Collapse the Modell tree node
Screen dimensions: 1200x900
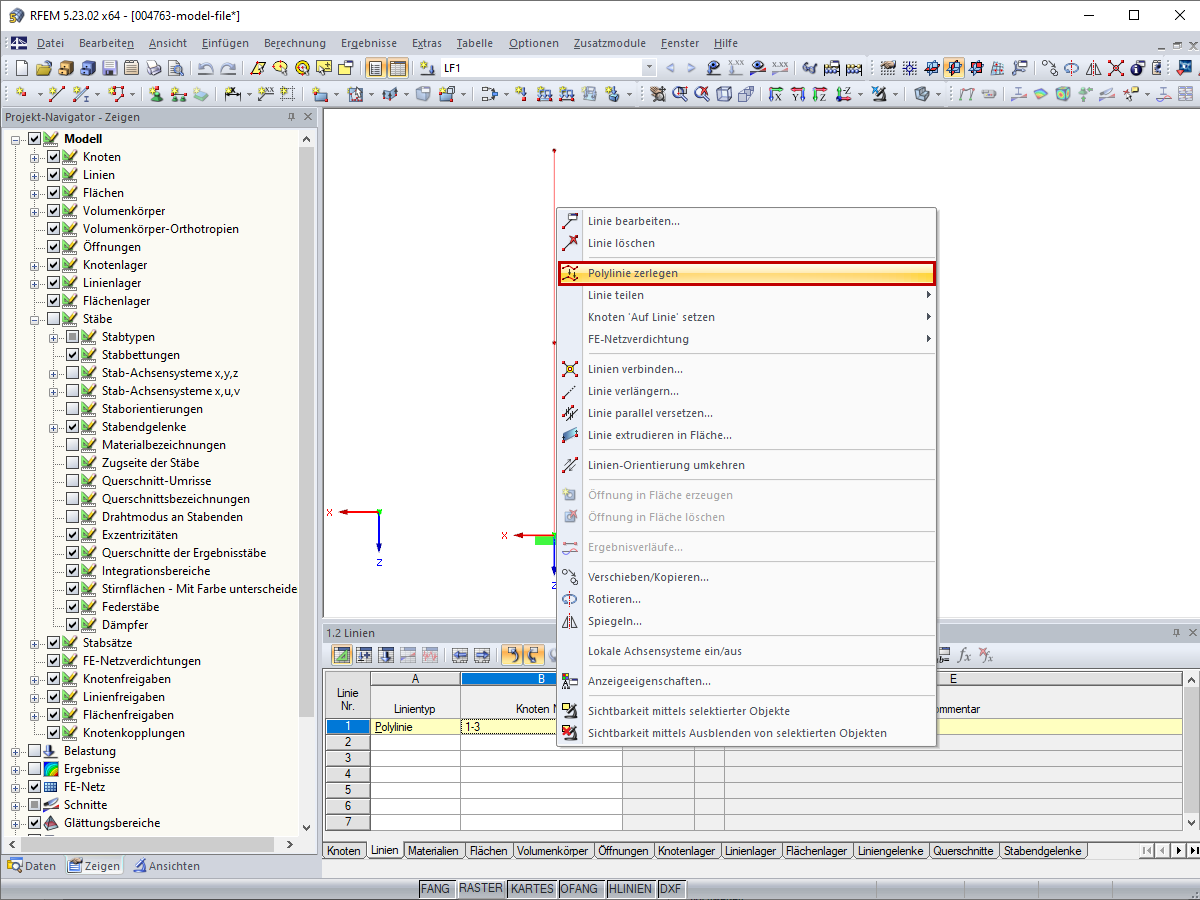coord(16,139)
